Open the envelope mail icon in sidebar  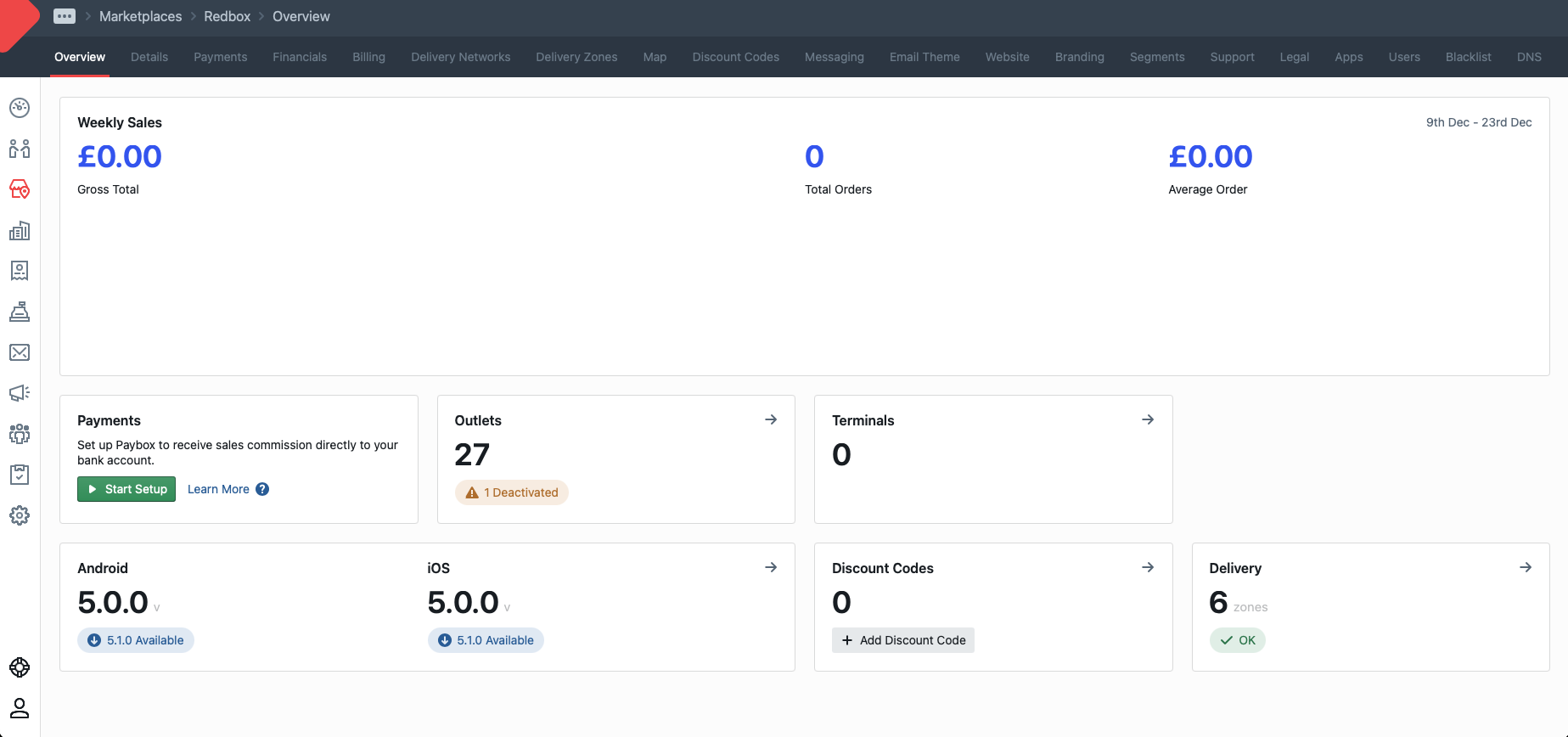(20, 352)
